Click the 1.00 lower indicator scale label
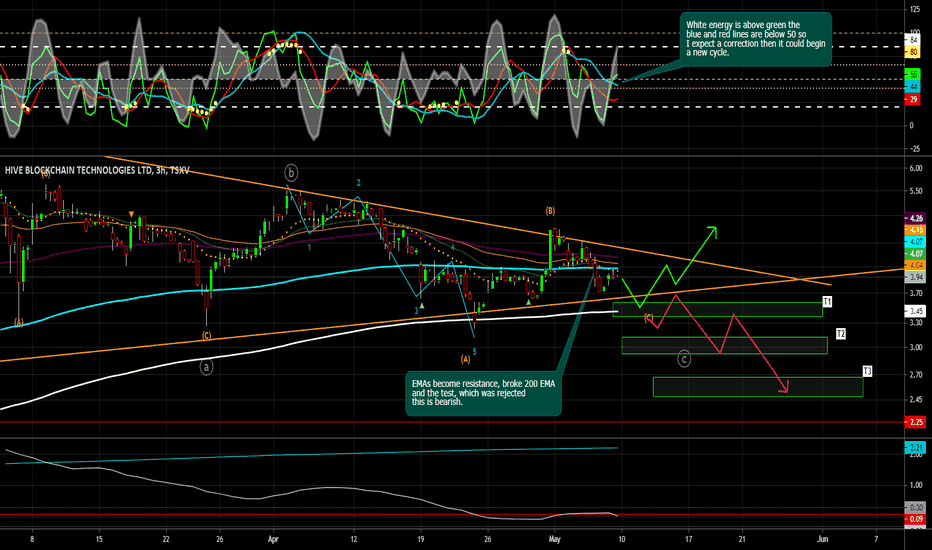This screenshot has width=932, height=550. point(916,485)
